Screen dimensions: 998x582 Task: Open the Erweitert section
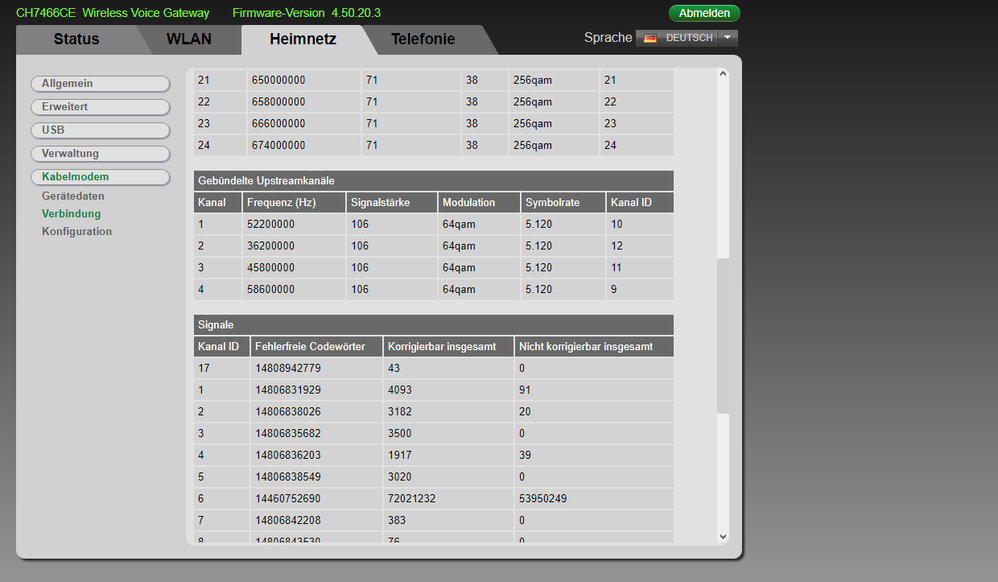tap(101, 107)
